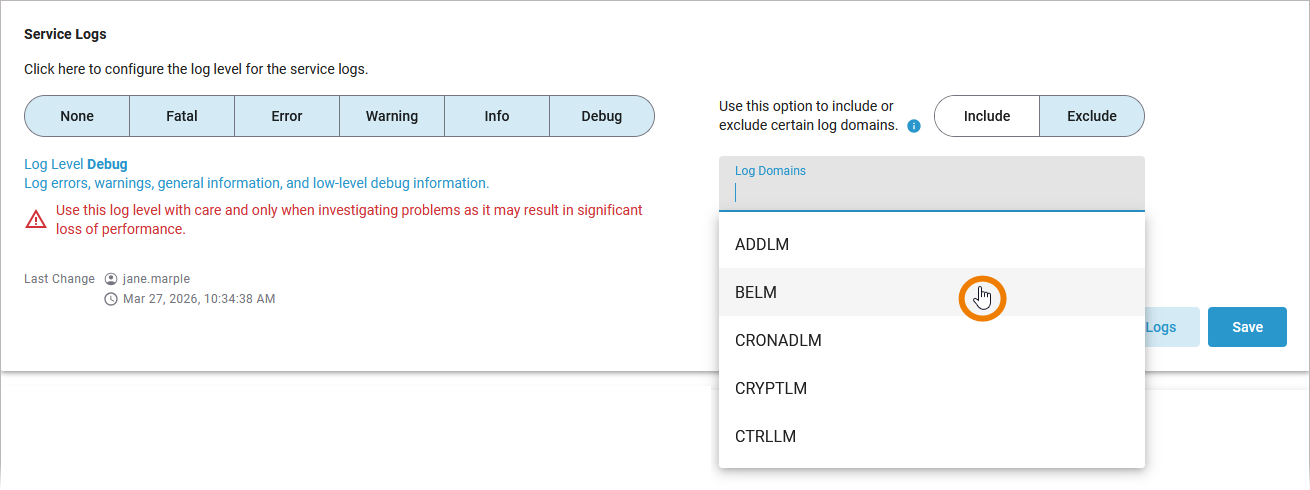Click the Log Domains input field
This screenshot has width=1310, height=490.
931,192
